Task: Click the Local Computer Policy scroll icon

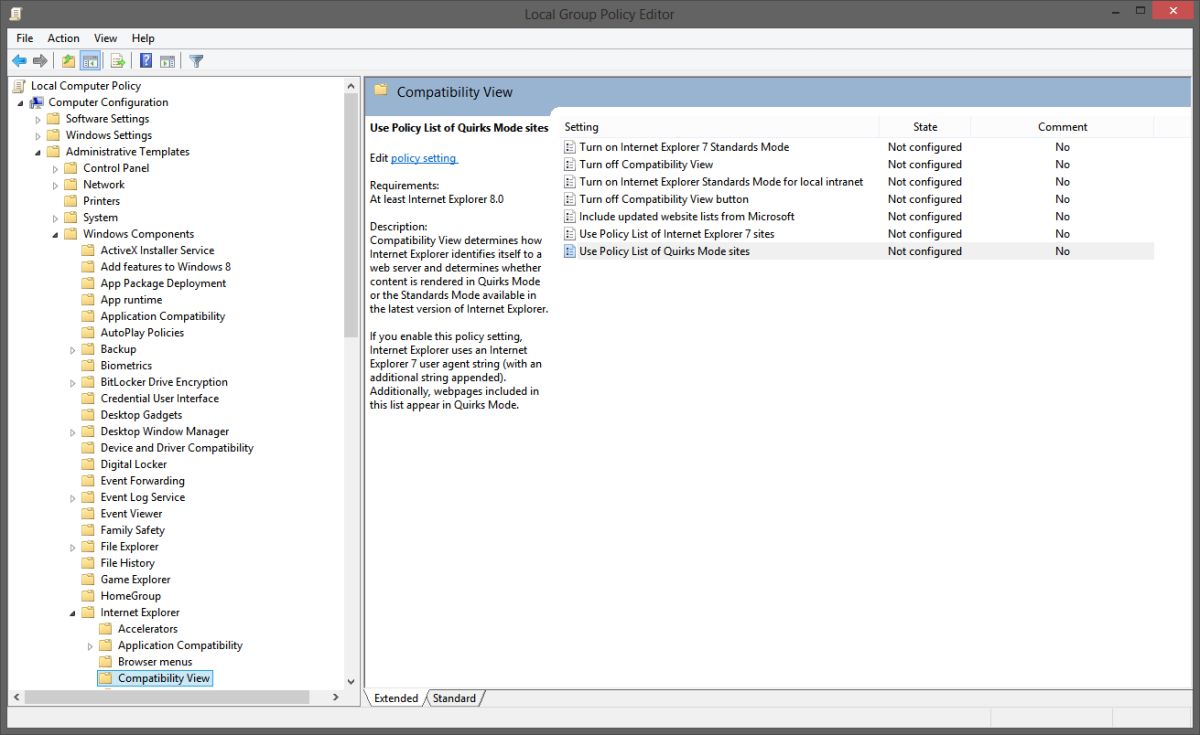Action: point(18,86)
